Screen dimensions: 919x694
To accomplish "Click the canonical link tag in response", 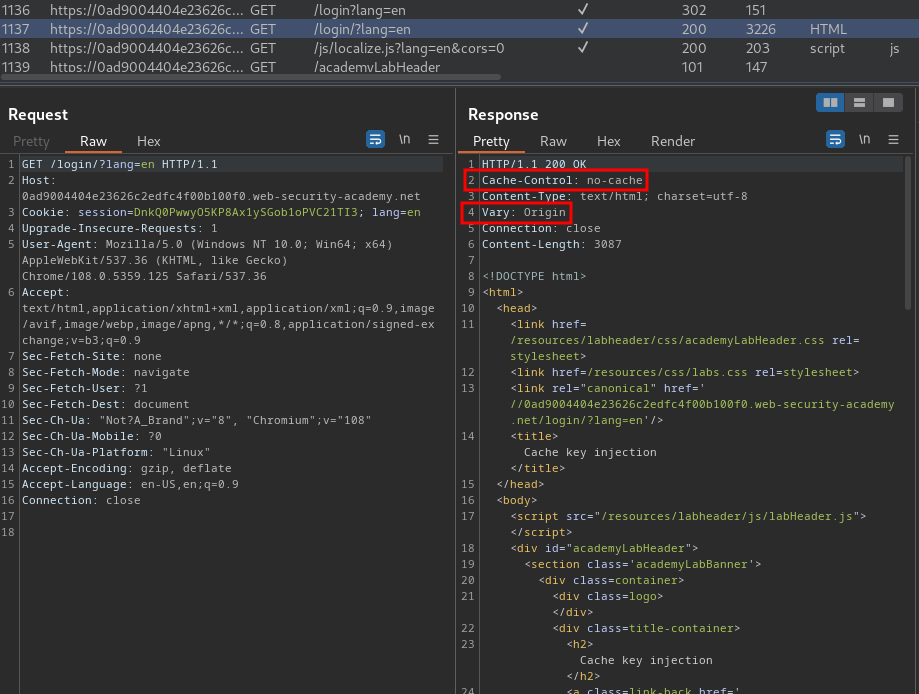I will pos(702,404).
